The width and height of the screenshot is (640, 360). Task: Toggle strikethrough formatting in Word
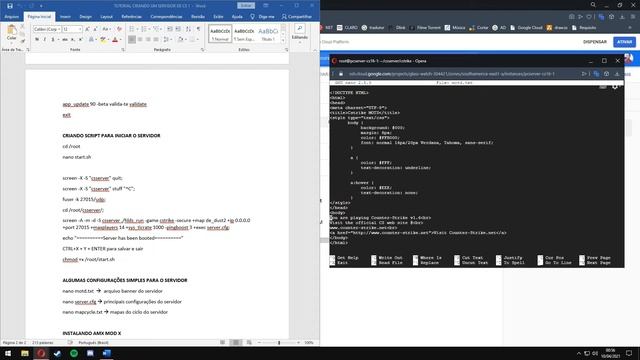[65, 40]
